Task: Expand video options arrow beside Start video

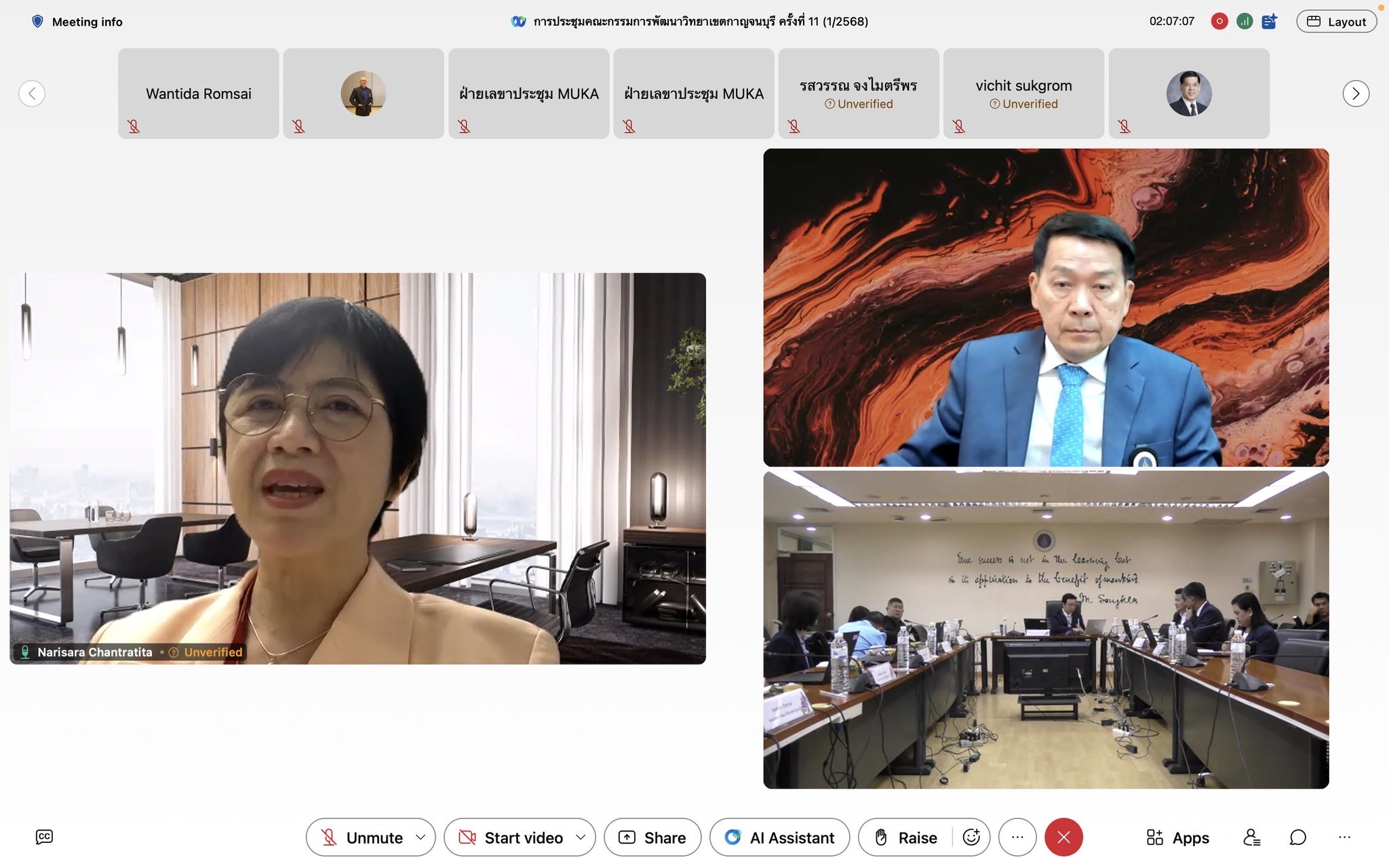Action: click(x=581, y=837)
